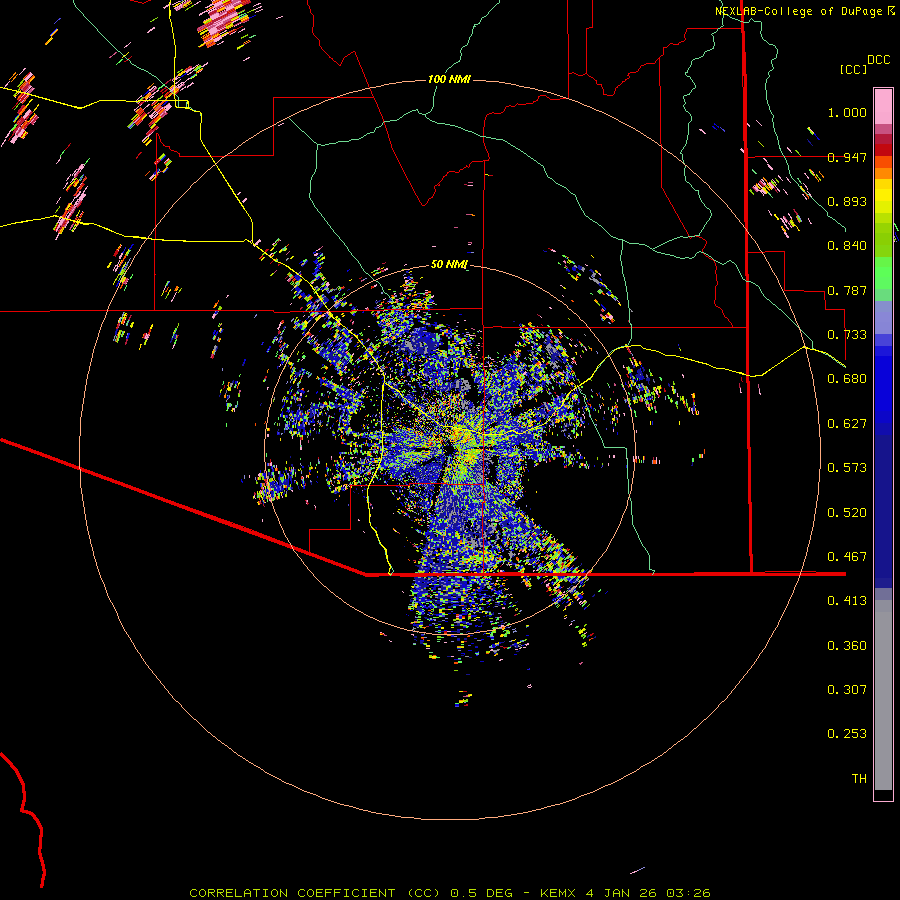The height and width of the screenshot is (900, 900).
Task: Click the "TH" threshold label
Action: 859,779
